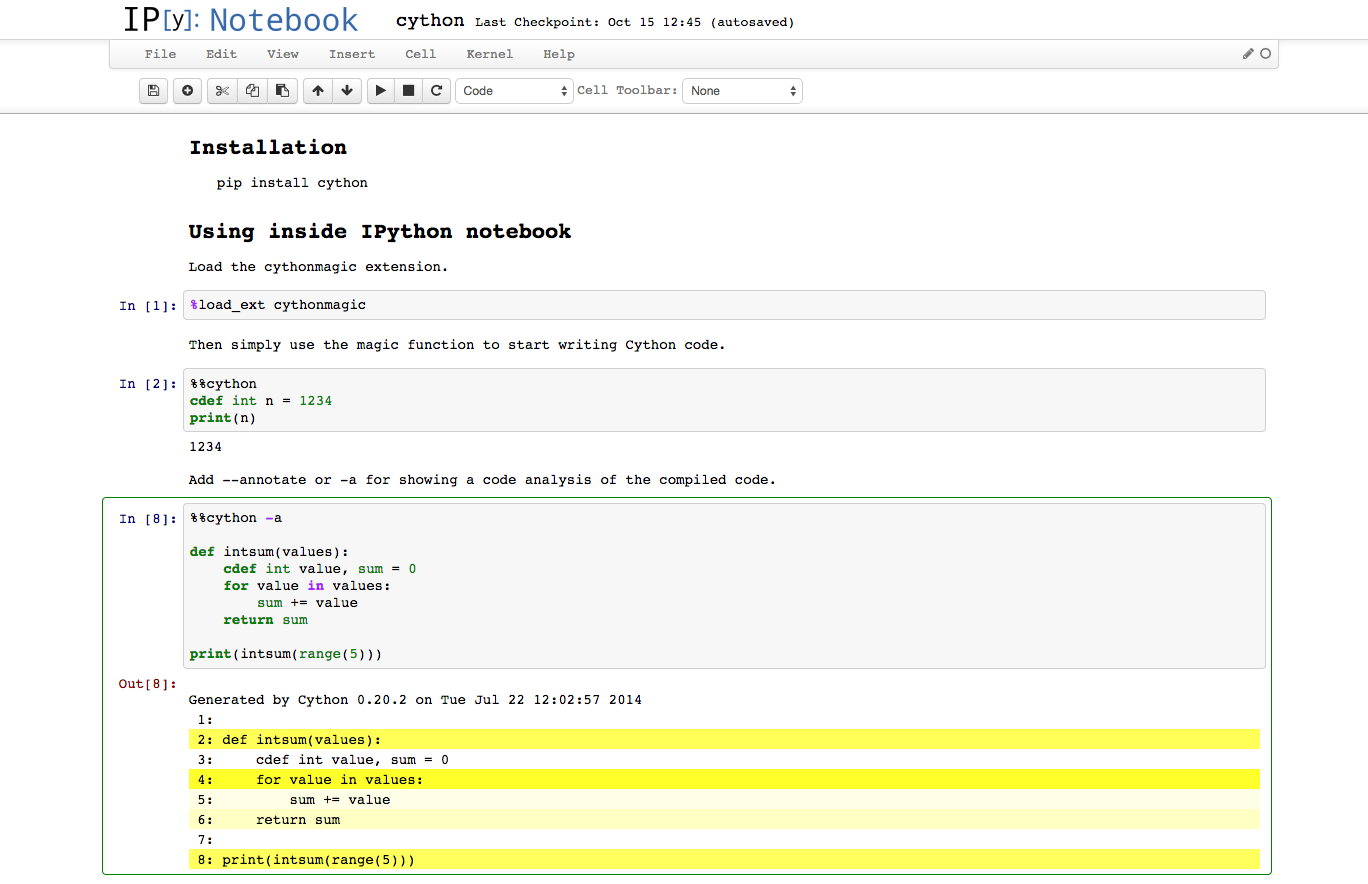Click the Out[8]: output prompt
Image resolution: width=1368 pixels, height=884 pixels.
(148, 684)
